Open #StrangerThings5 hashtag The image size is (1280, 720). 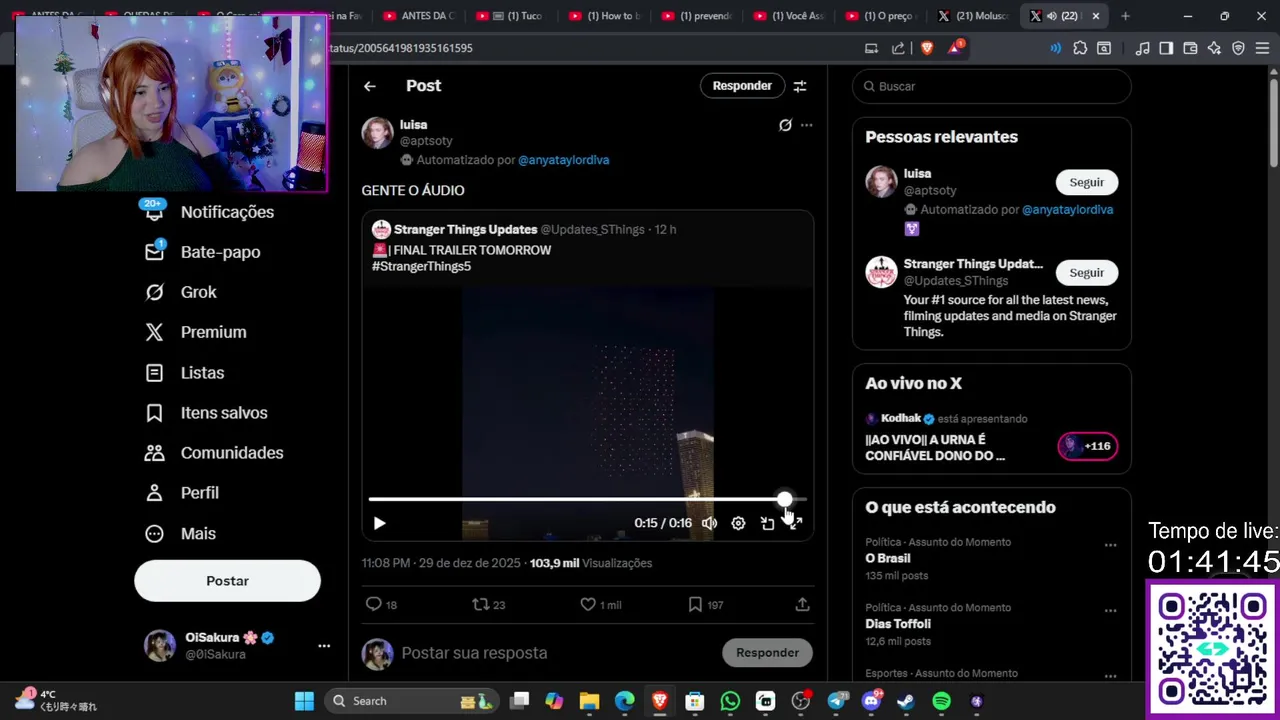point(421,266)
